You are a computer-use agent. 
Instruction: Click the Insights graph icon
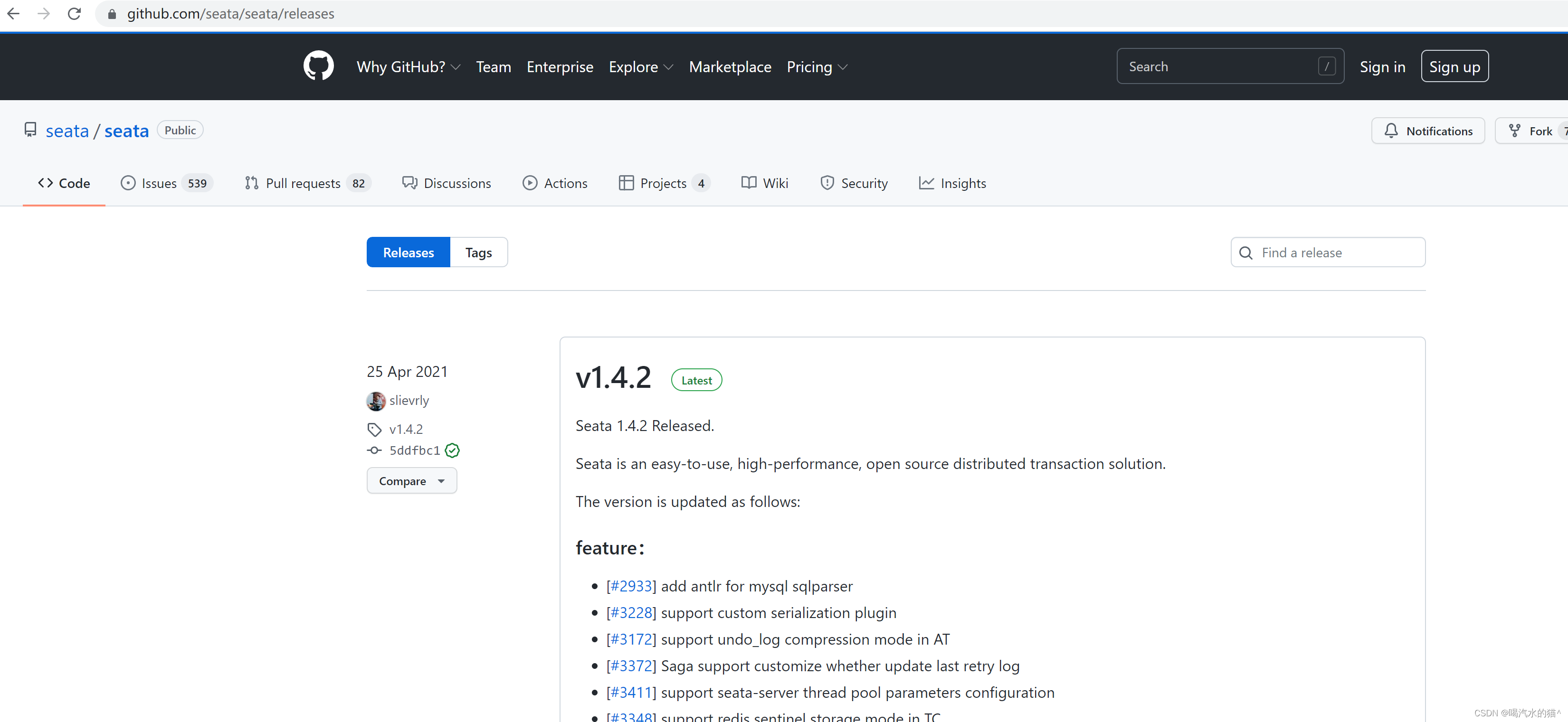pos(925,183)
